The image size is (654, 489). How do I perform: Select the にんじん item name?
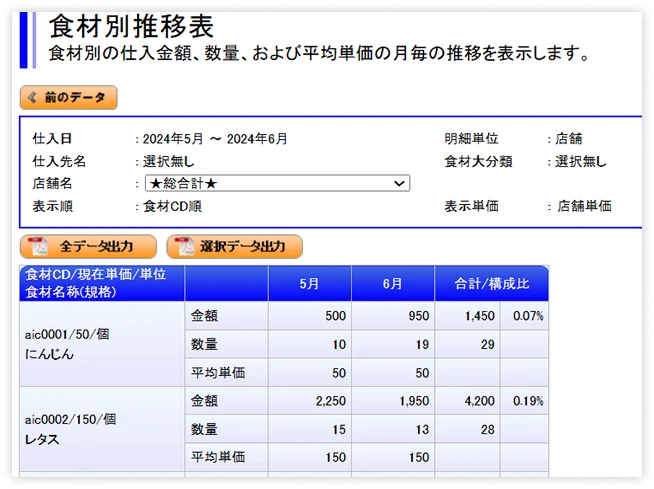click(x=49, y=354)
